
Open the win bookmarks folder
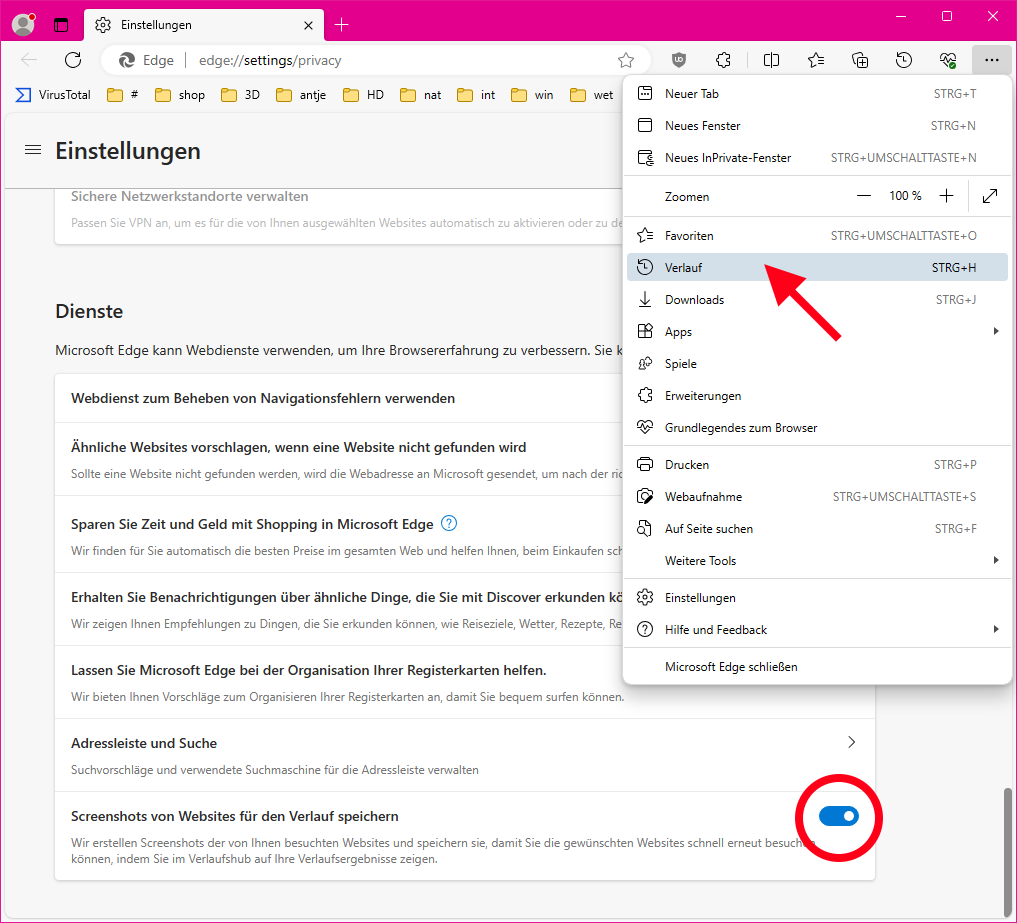click(532, 95)
